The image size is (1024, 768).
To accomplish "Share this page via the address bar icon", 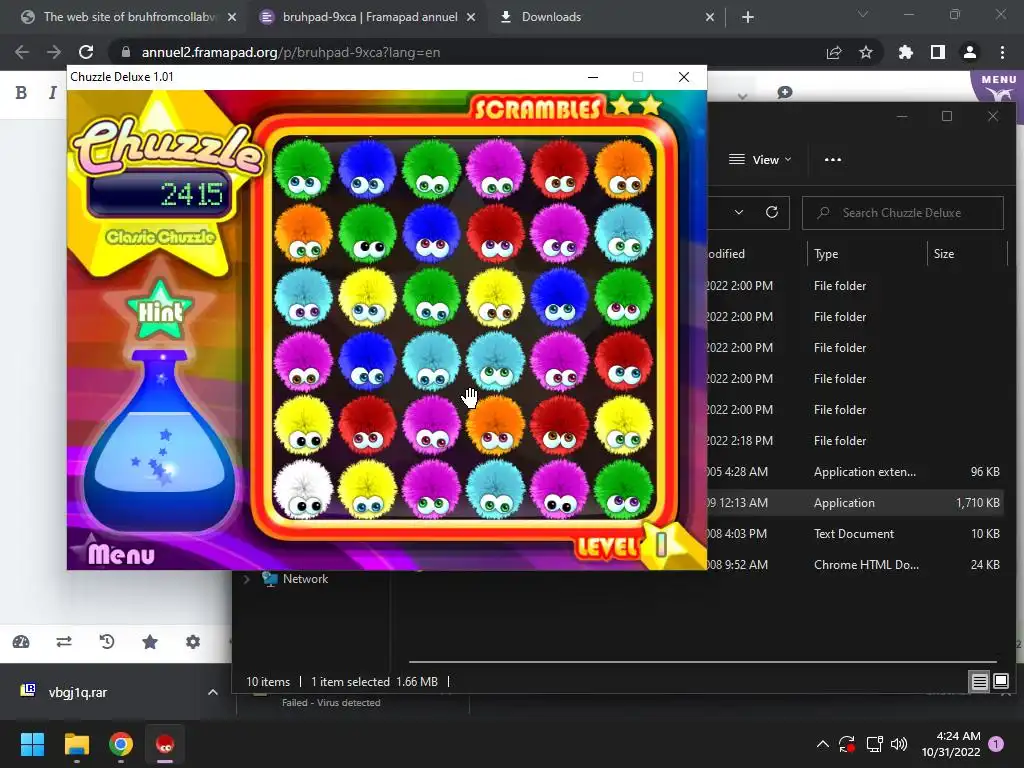I will pos(834,52).
